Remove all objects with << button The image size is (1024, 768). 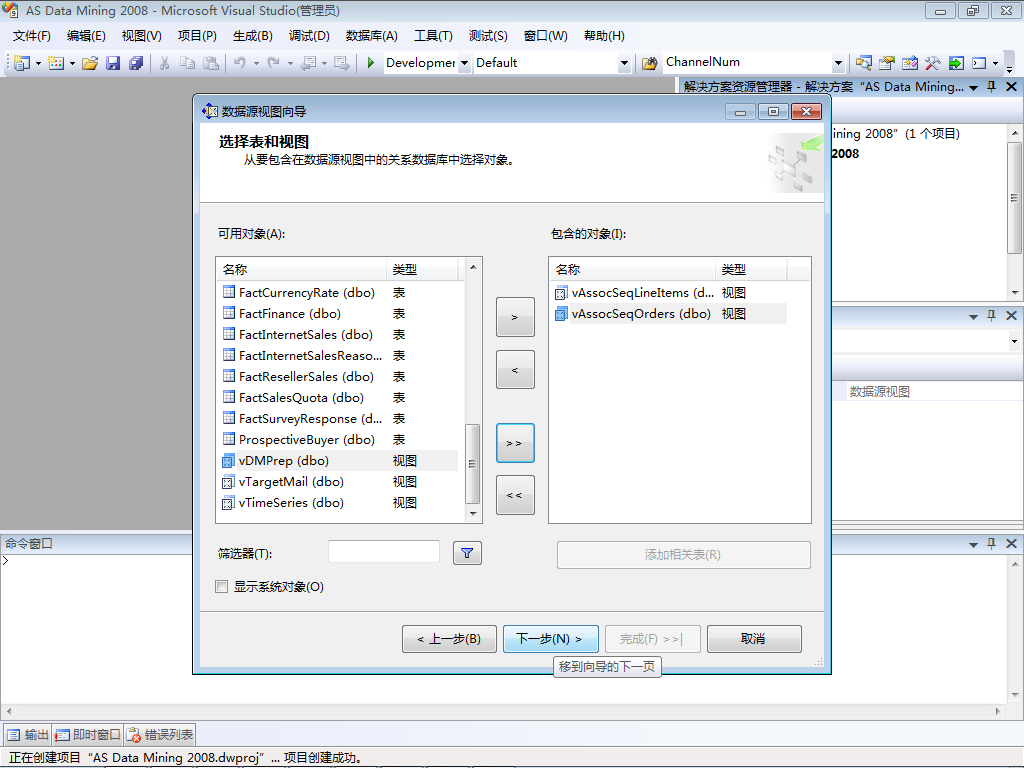coord(515,495)
